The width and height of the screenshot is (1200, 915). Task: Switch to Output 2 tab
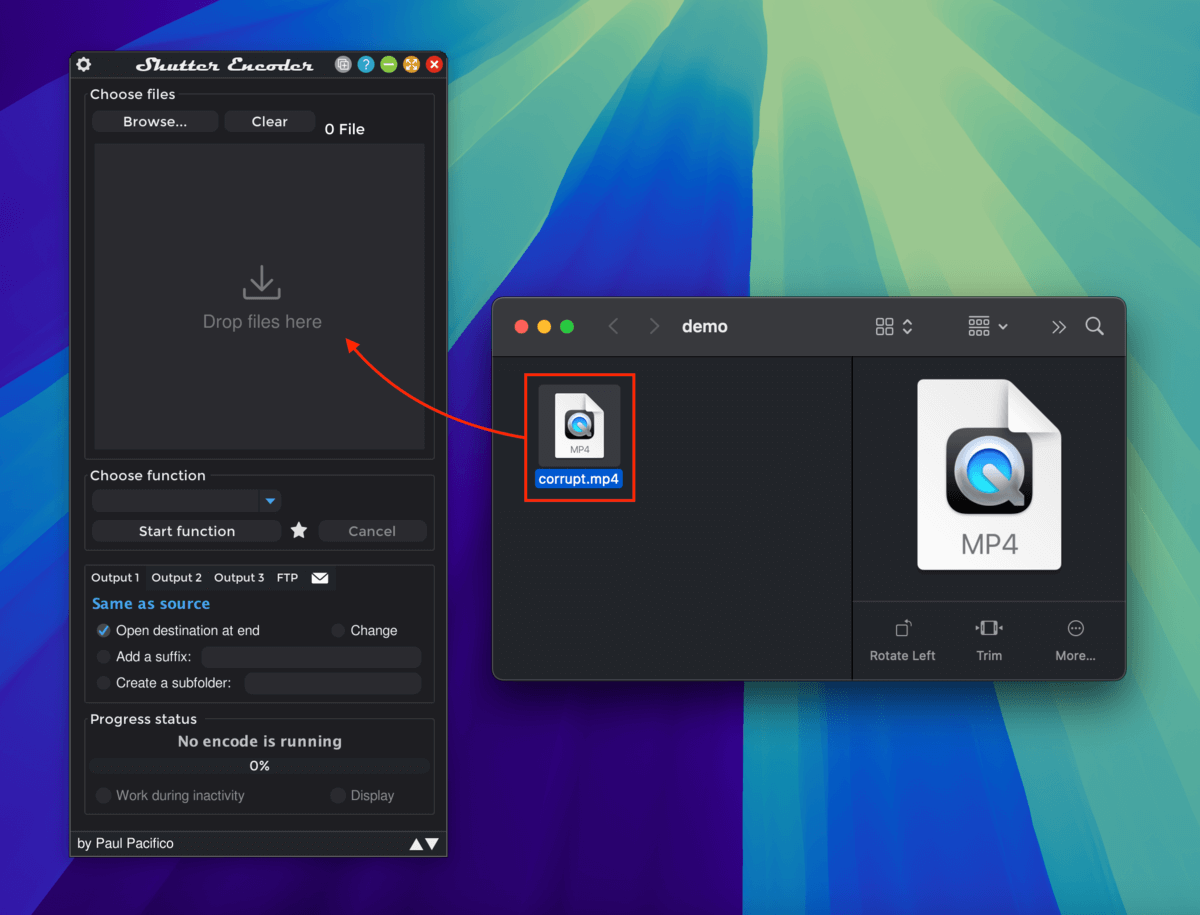tap(177, 577)
